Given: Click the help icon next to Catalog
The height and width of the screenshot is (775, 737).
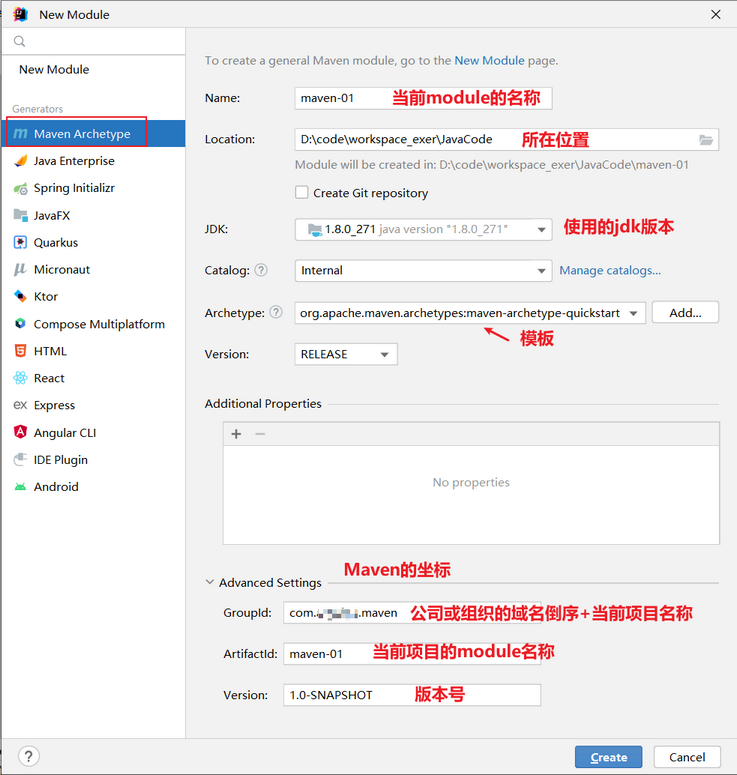Looking at the screenshot, I should (261, 270).
